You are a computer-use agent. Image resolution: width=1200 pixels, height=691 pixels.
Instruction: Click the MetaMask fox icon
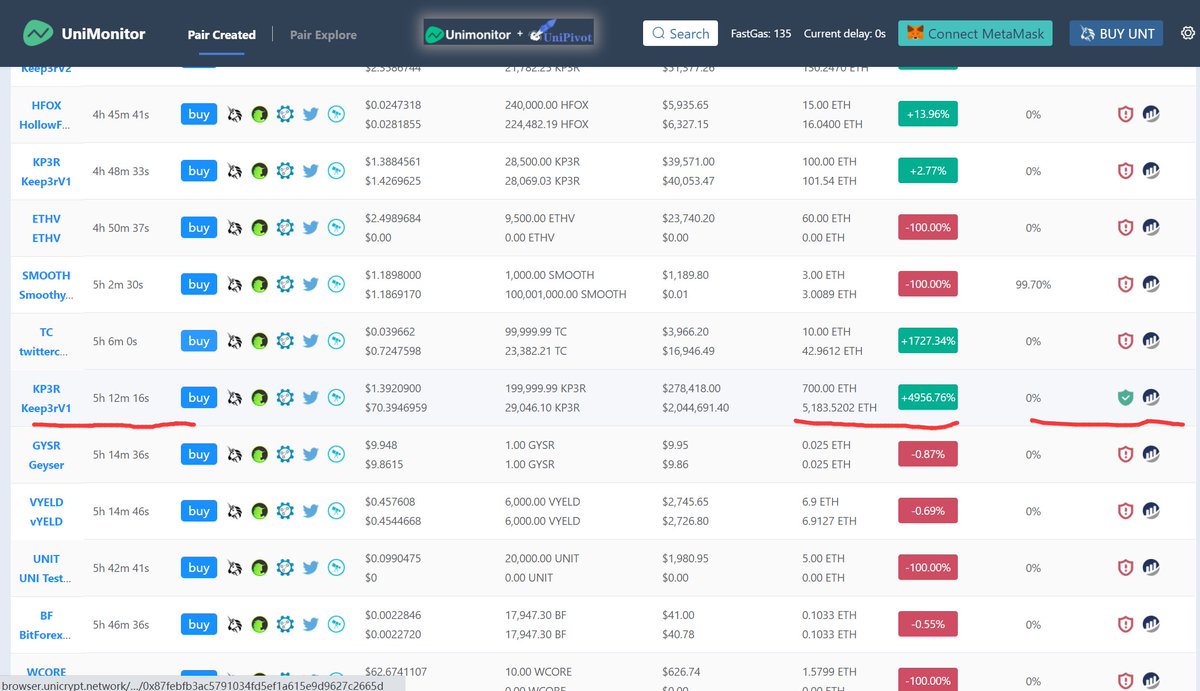(914, 33)
